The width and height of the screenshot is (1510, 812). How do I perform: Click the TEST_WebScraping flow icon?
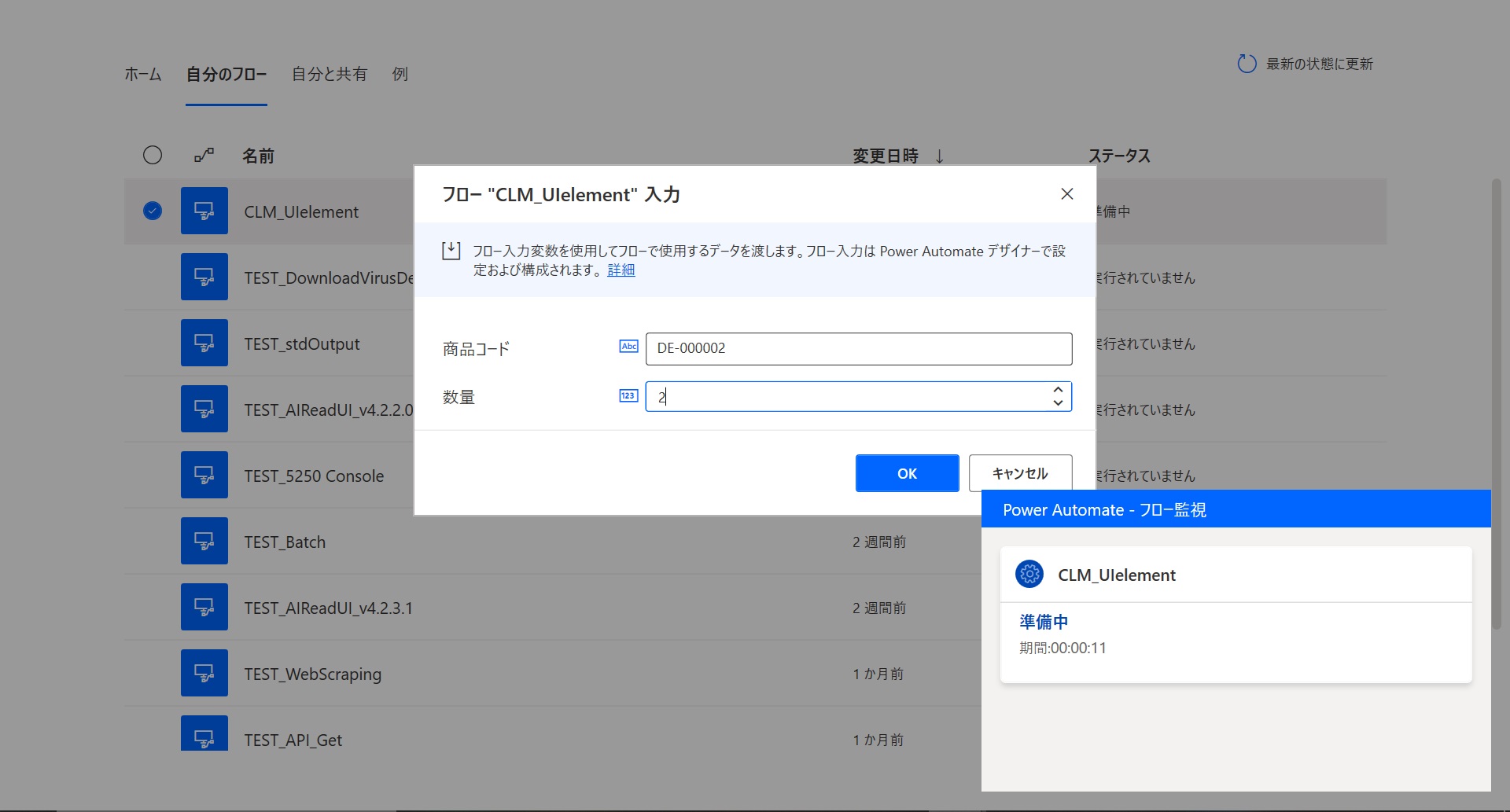tap(204, 673)
